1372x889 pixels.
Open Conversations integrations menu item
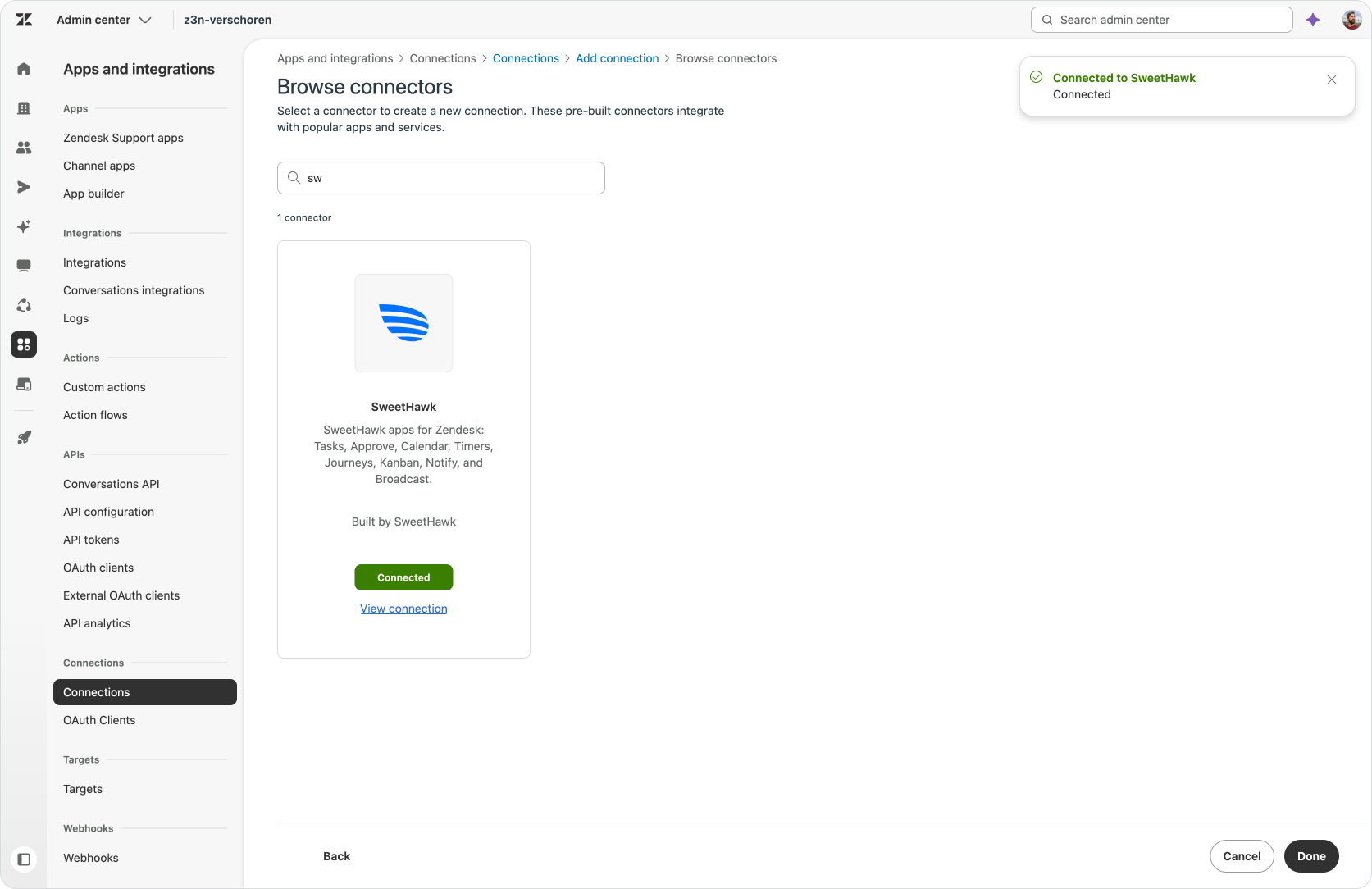click(134, 290)
